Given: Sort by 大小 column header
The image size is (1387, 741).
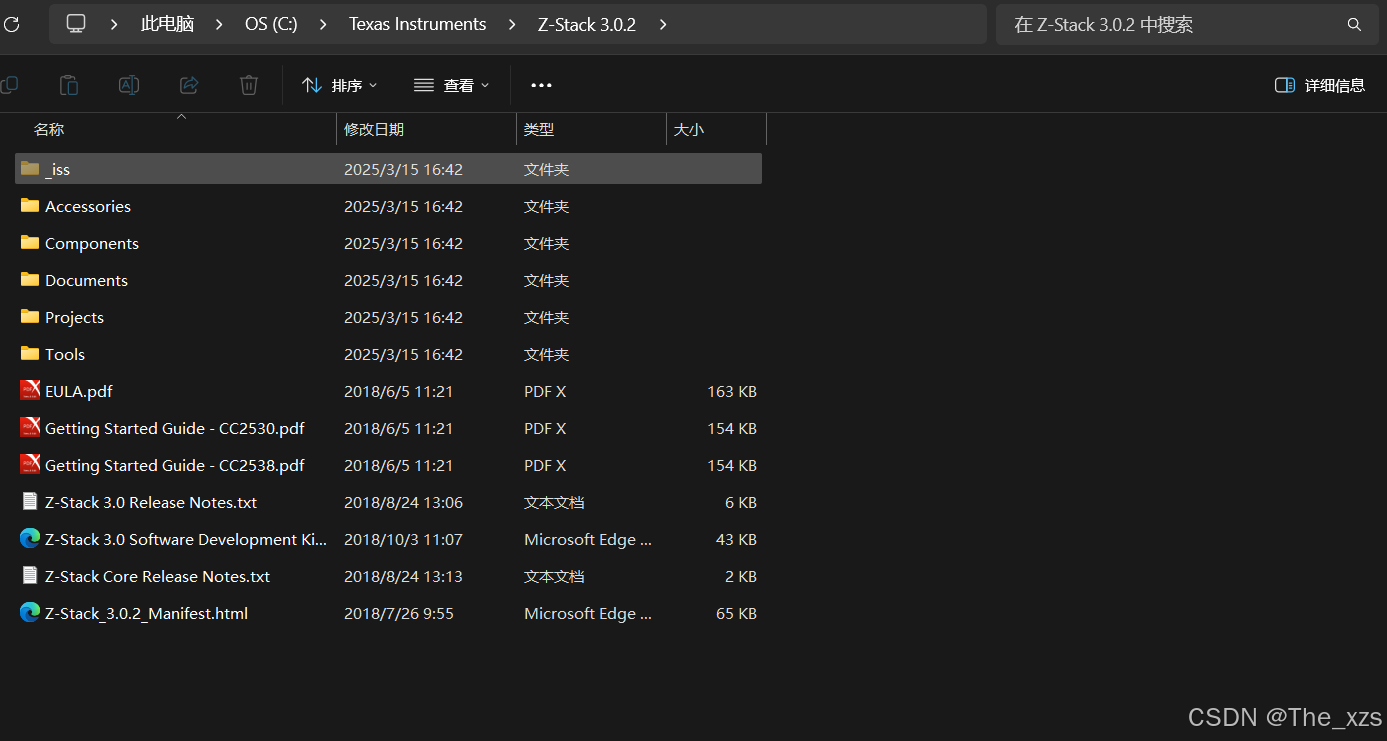Looking at the screenshot, I should [x=689, y=129].
